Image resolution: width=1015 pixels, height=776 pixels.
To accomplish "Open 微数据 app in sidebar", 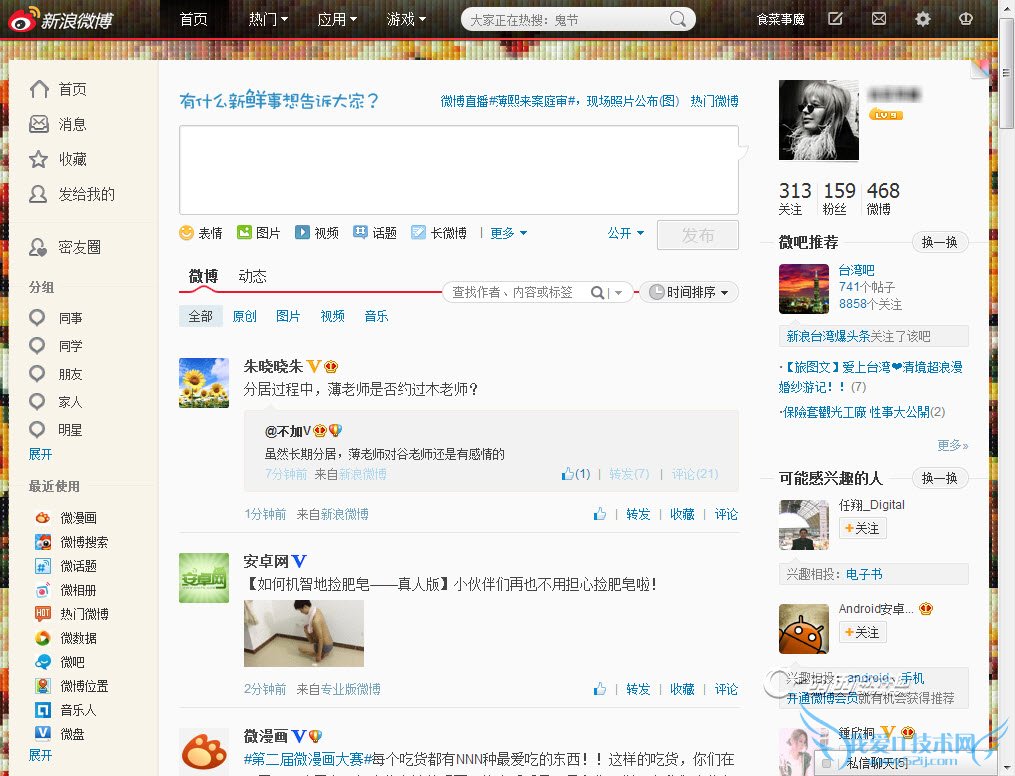I will 65,637.
